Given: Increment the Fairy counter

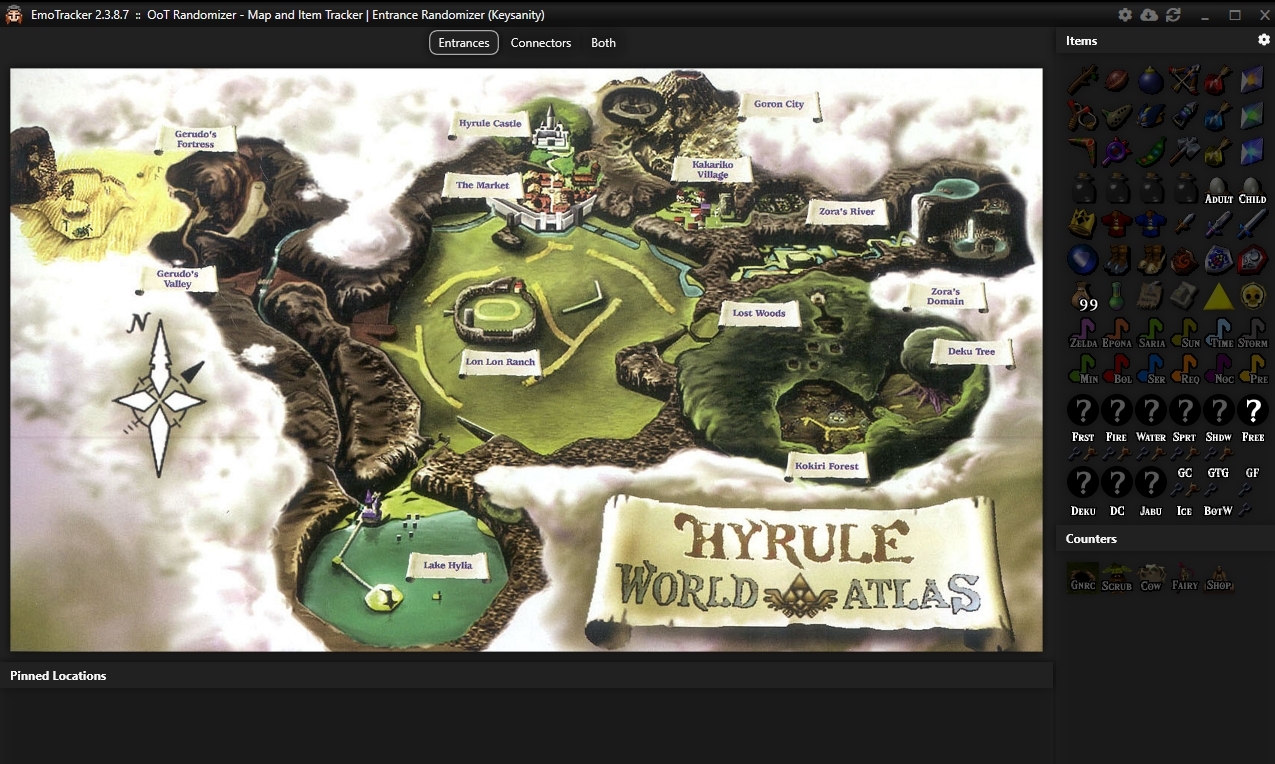Looking at the screenshot, I should [x=1185, y=578].
